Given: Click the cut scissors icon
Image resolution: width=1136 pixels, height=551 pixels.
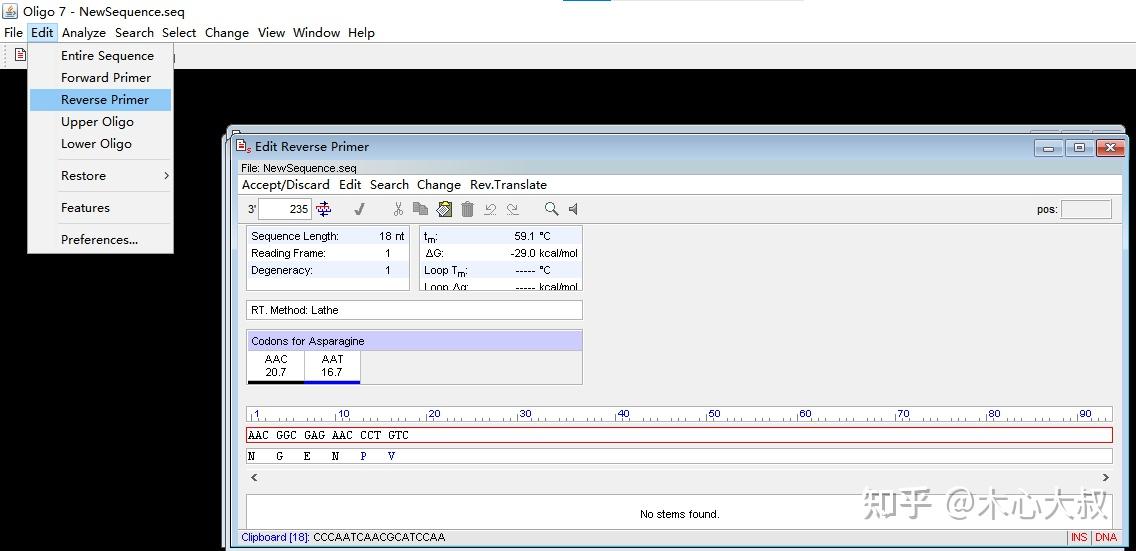Looking at the screenshot, I should 398,209.
